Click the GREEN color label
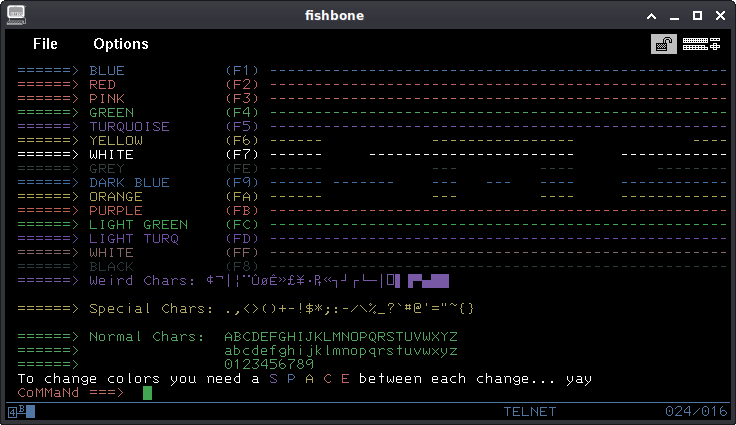Screen dimensions: 736x425 coord(112,113)
